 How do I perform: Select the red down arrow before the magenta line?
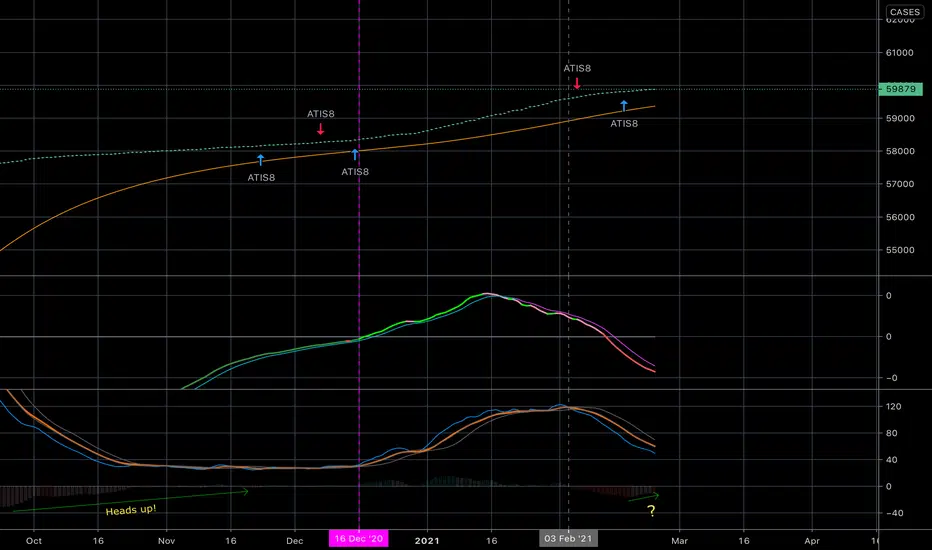click(x=320, y=129)
